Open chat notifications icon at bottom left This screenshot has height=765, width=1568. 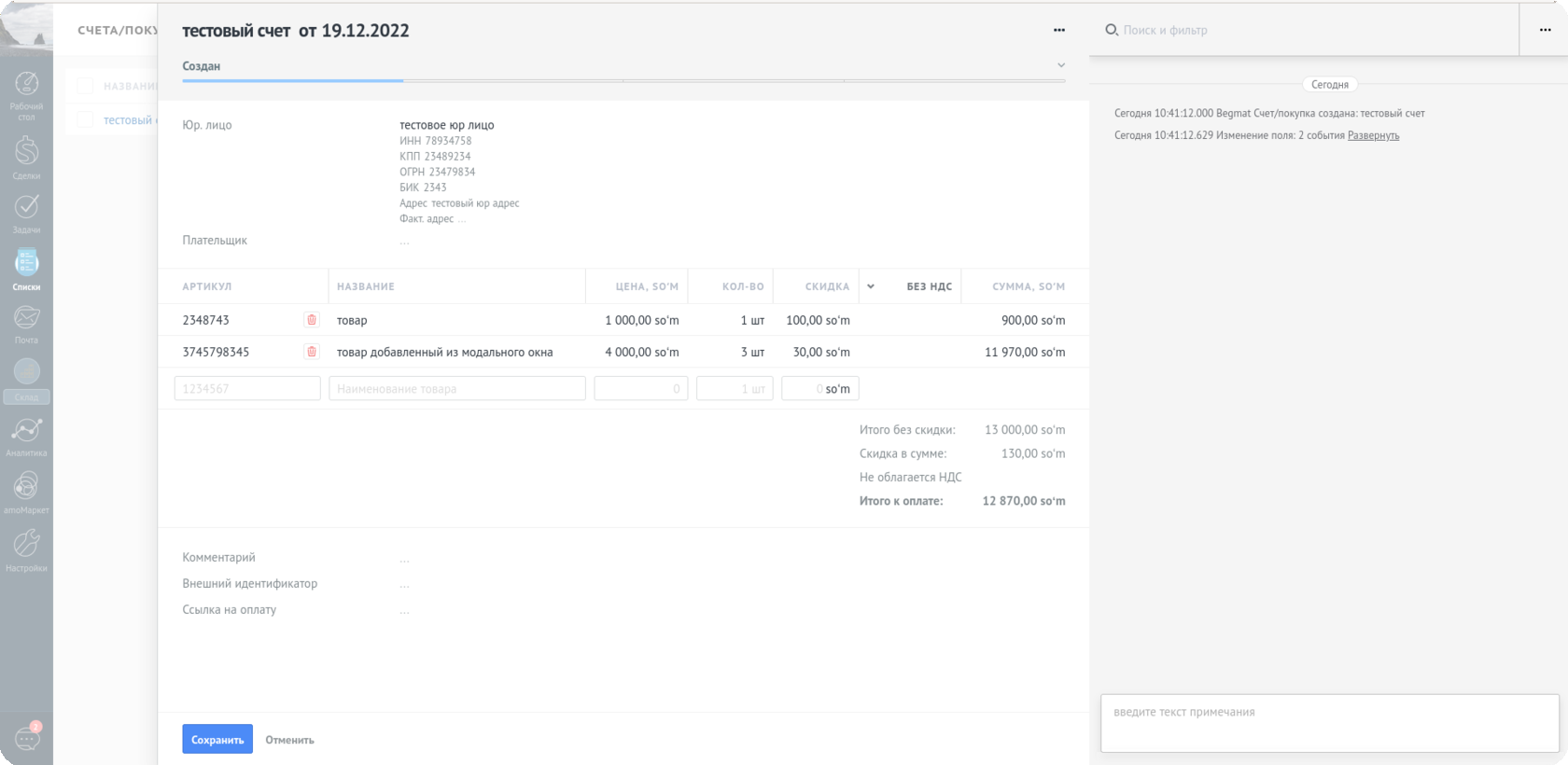[x=27, y=739]
